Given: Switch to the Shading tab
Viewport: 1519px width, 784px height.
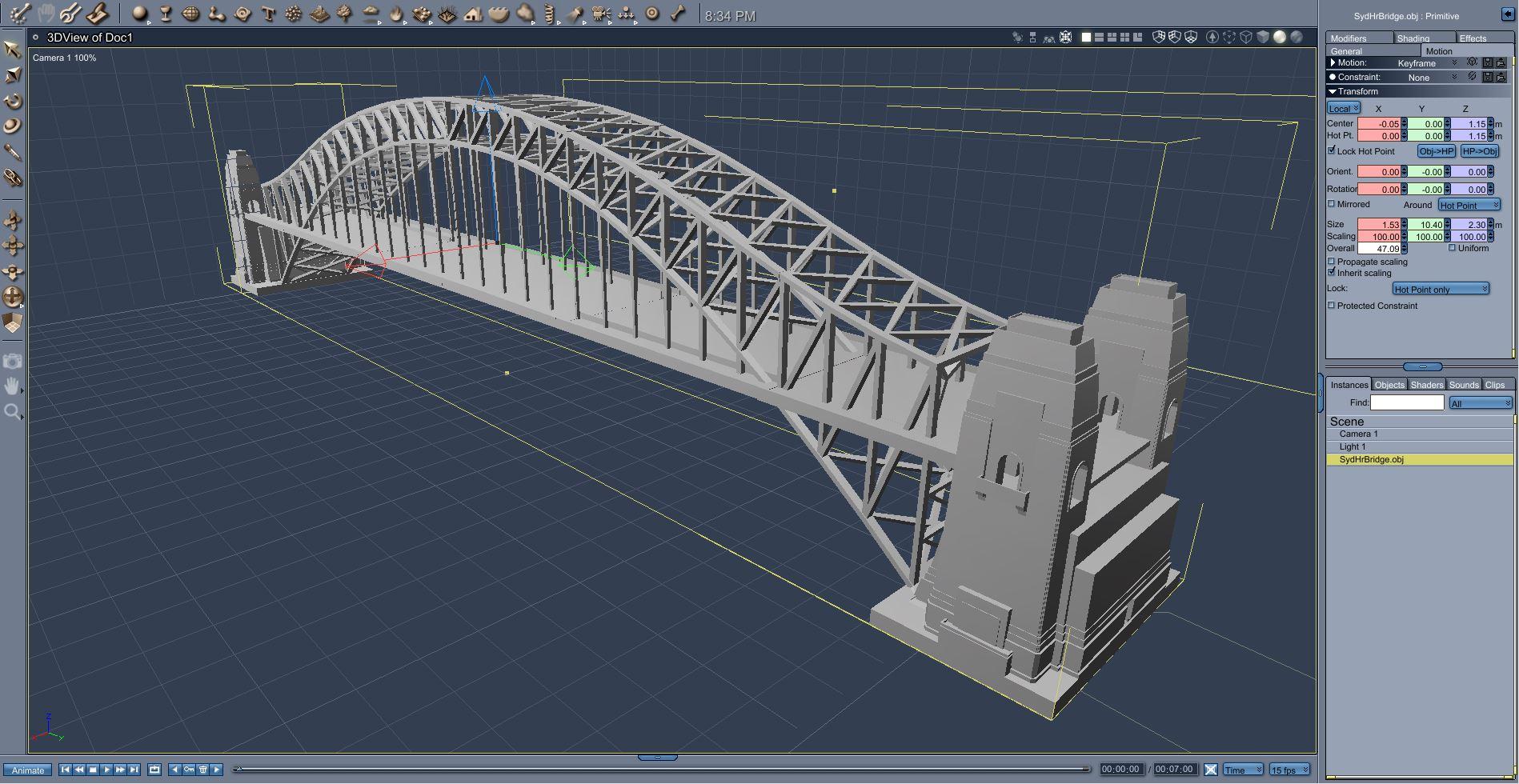Looking at the screenshot, I should (1423, 38).
